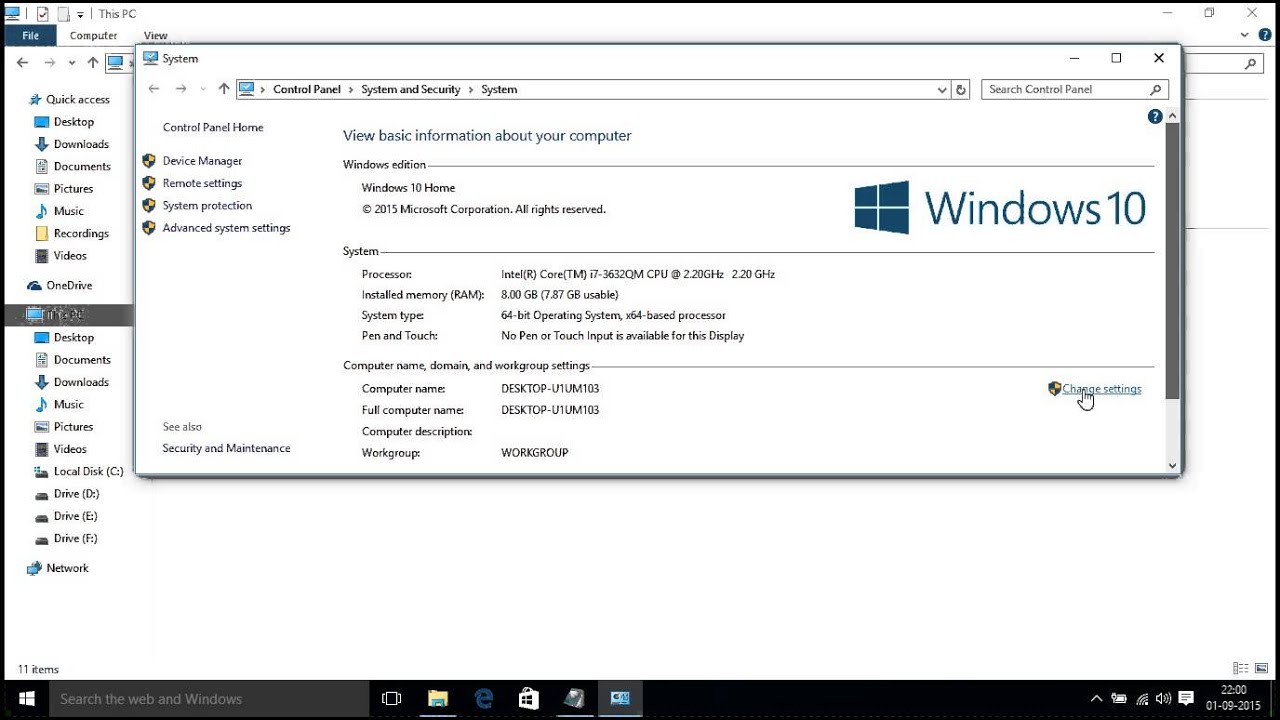Viewport: 1280px width, 720px height.
Task: Open Microsoft Edge from the taskbar
Action: pyautogui.click(x=484, y=699)
